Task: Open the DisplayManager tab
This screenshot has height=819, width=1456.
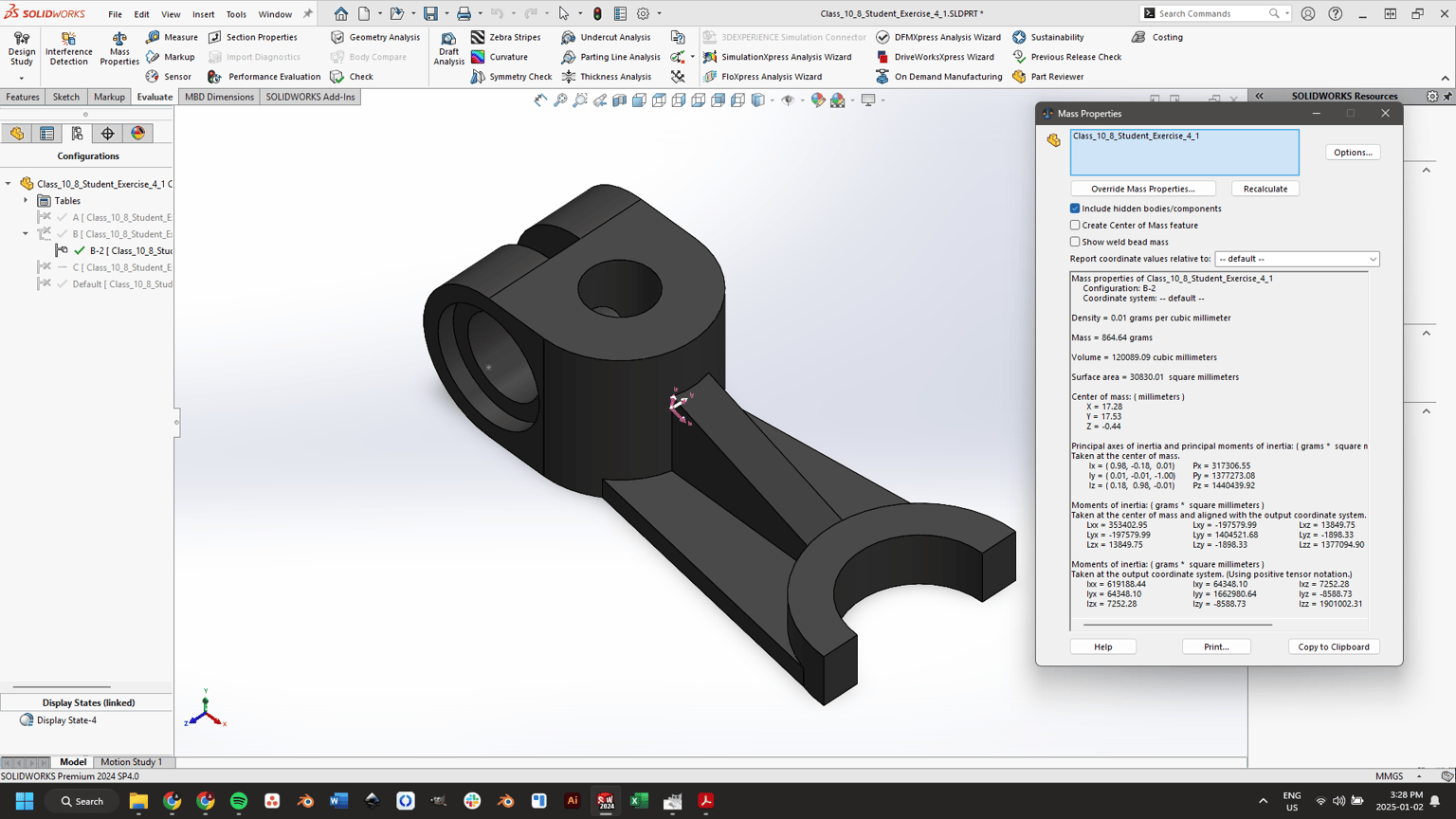Action: click(138, 134)
